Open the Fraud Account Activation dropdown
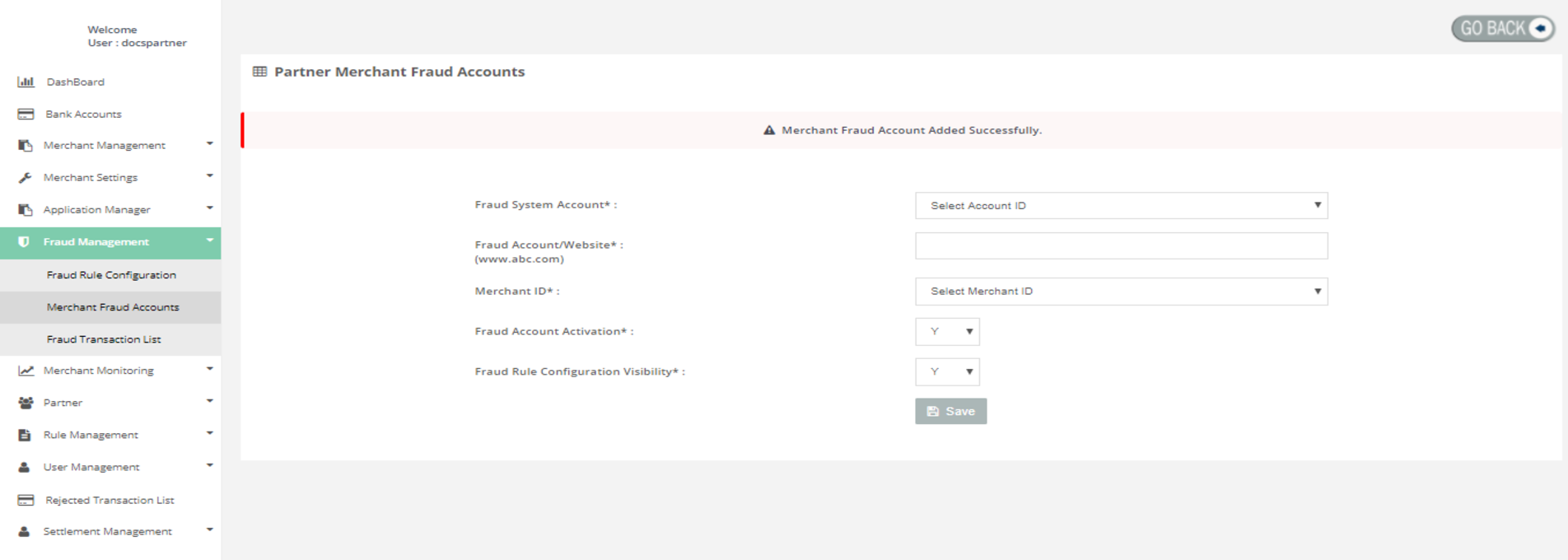 click(947, 332)
